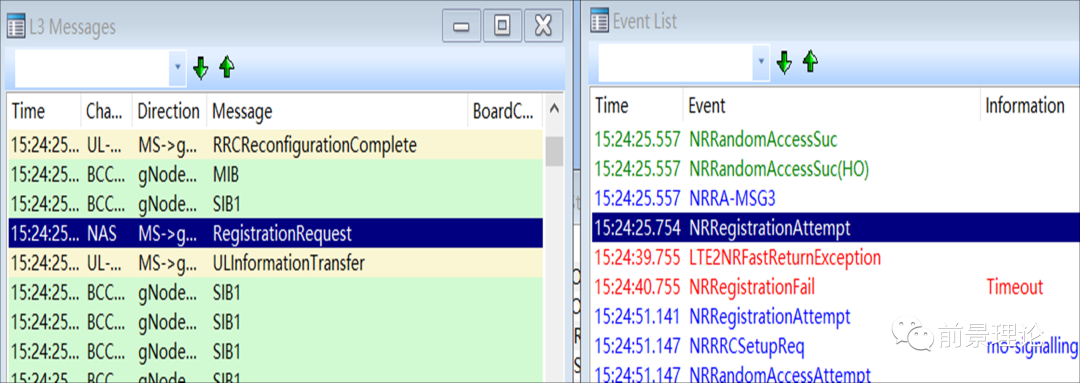Click the green up arrow in L3 Messages
Image resolution: width=1080 pixels, height=383 pixels.
(227, 67)
